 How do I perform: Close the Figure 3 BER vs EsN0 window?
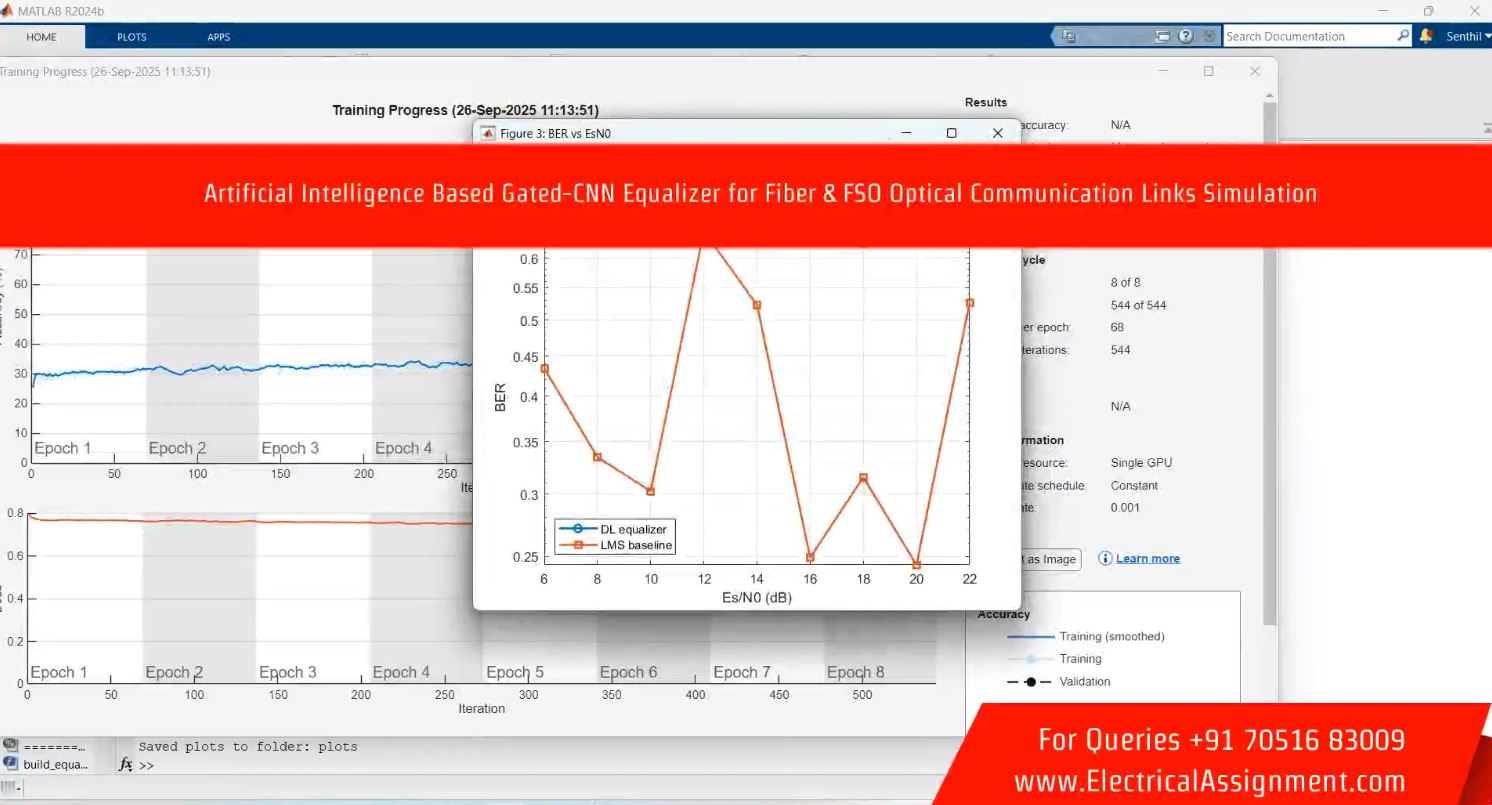997,133
